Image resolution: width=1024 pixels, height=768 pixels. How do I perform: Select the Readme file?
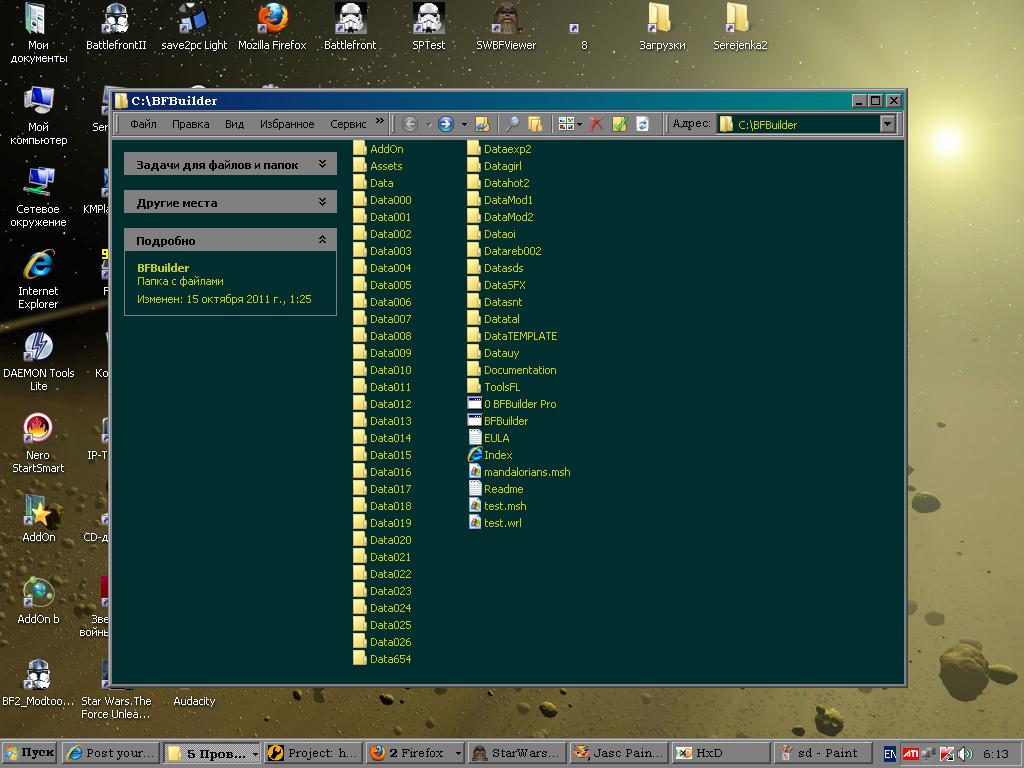coord(496,489)
